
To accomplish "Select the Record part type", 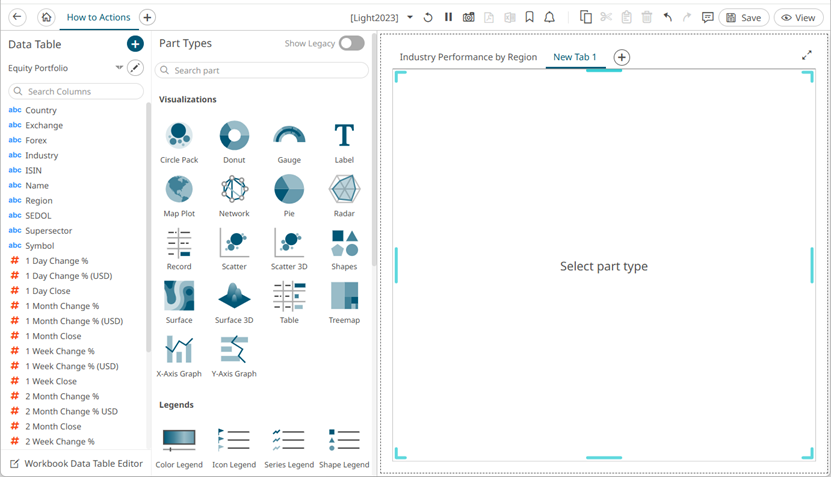I will point(179,249).
